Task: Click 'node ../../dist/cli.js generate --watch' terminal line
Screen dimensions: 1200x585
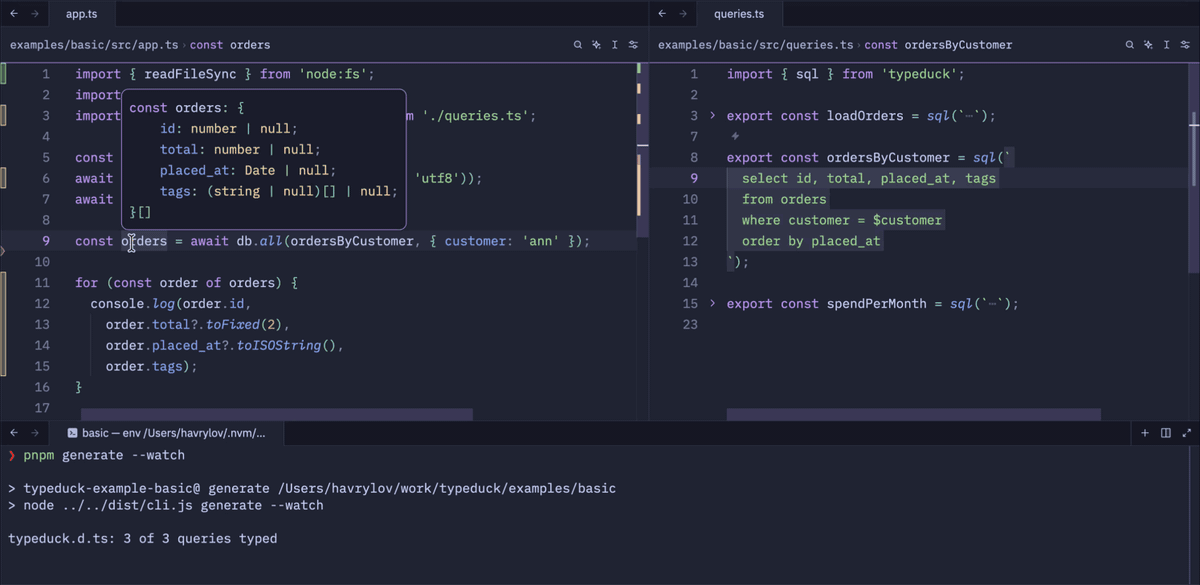Action: click(173, 505)
